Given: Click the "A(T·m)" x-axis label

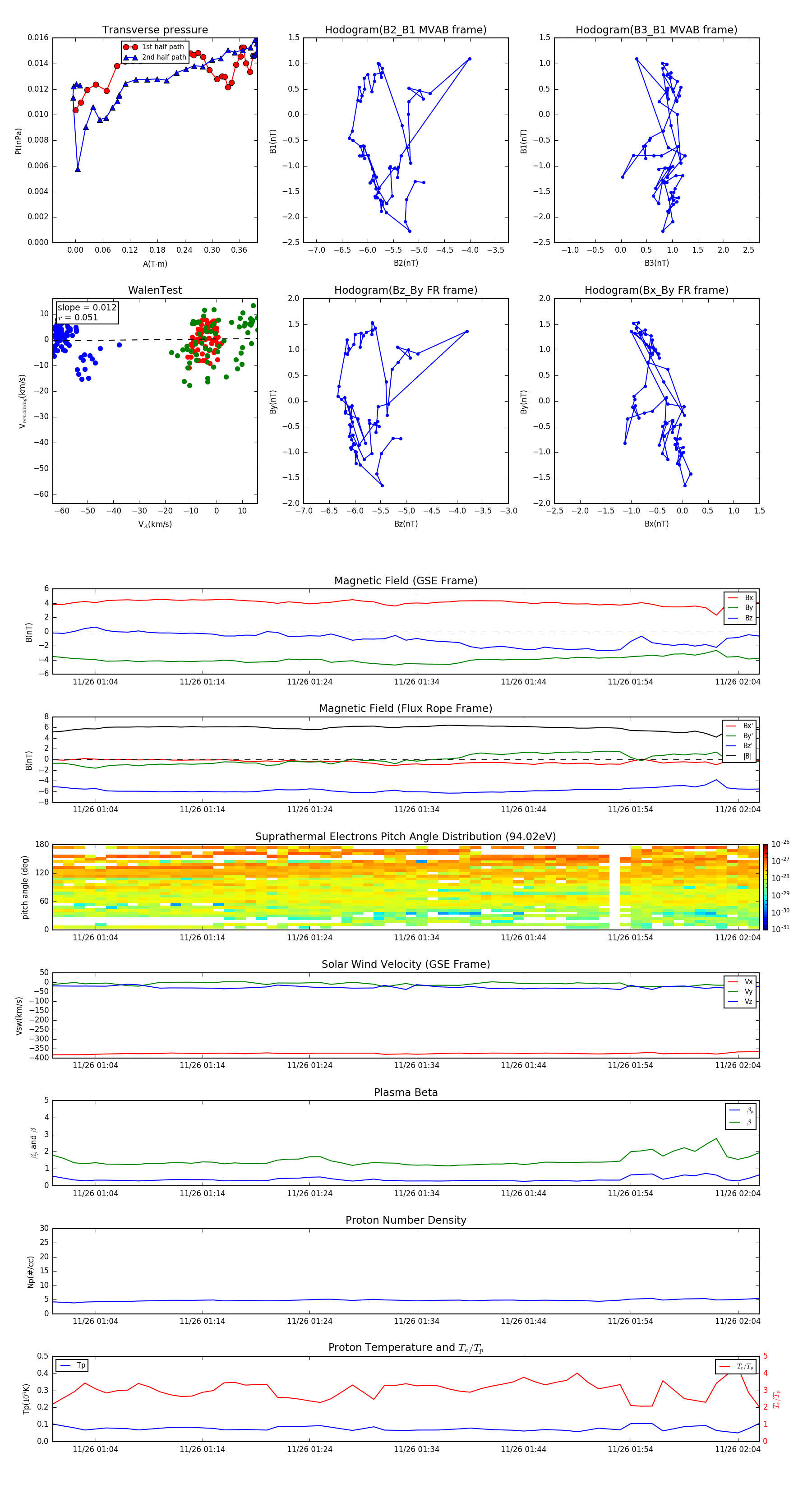Looking at the screenshot, I should pos(155,264).
